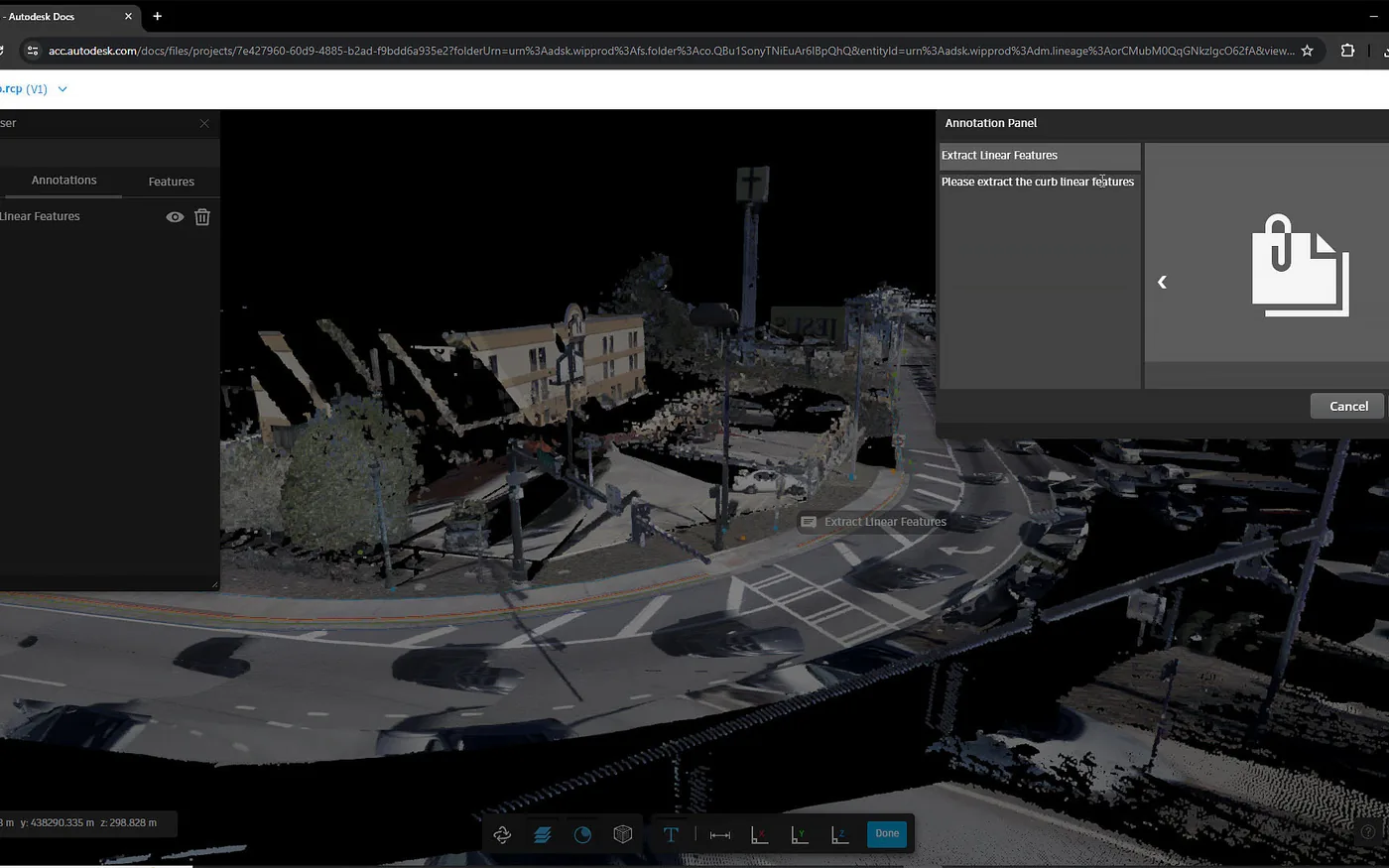1389x868 pixels.
Task: Open the layers tool in bottom toolbar
Action: click(x=543, y=834)
